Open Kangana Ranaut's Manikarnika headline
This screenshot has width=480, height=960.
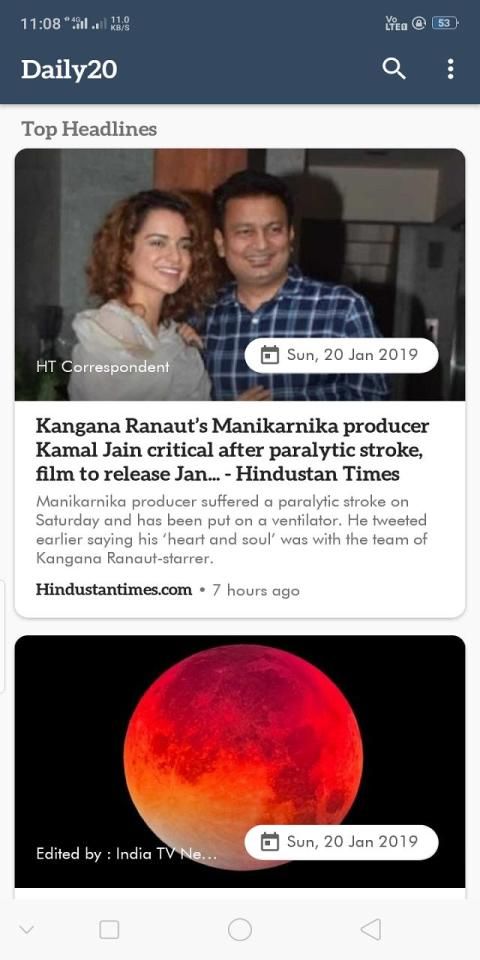pyautogui.click(x=233, y=449)
